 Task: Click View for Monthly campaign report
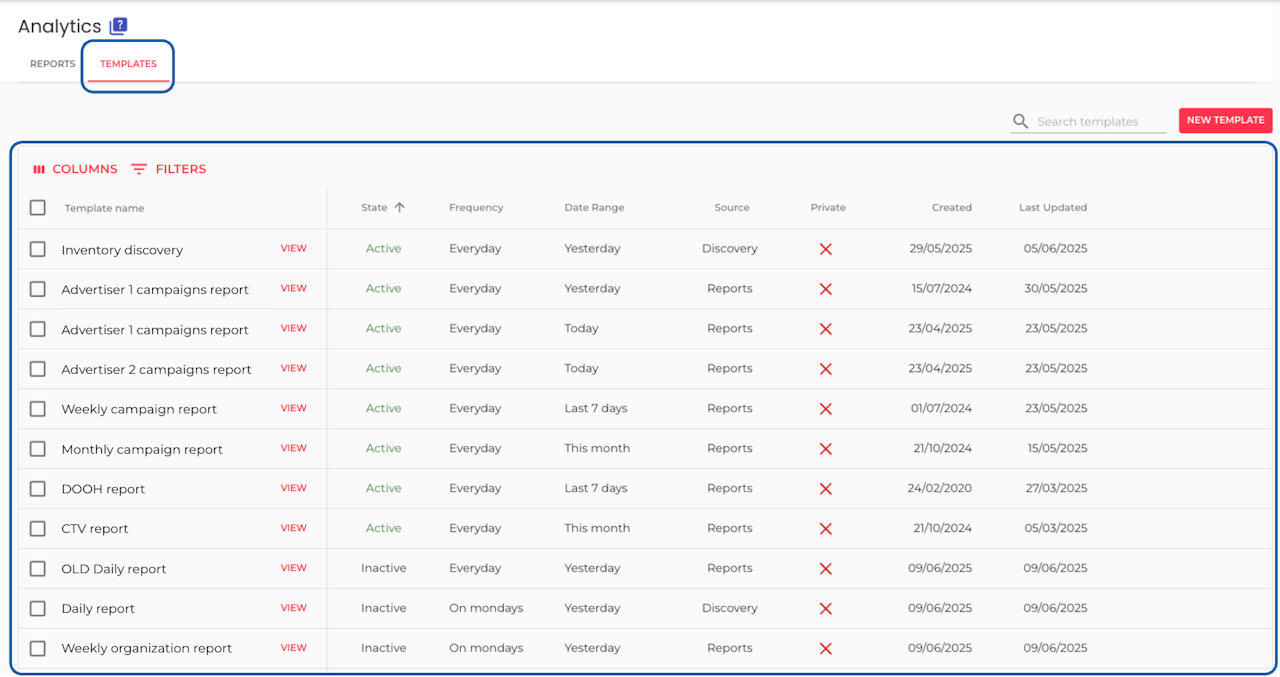(x=293, y=449)
